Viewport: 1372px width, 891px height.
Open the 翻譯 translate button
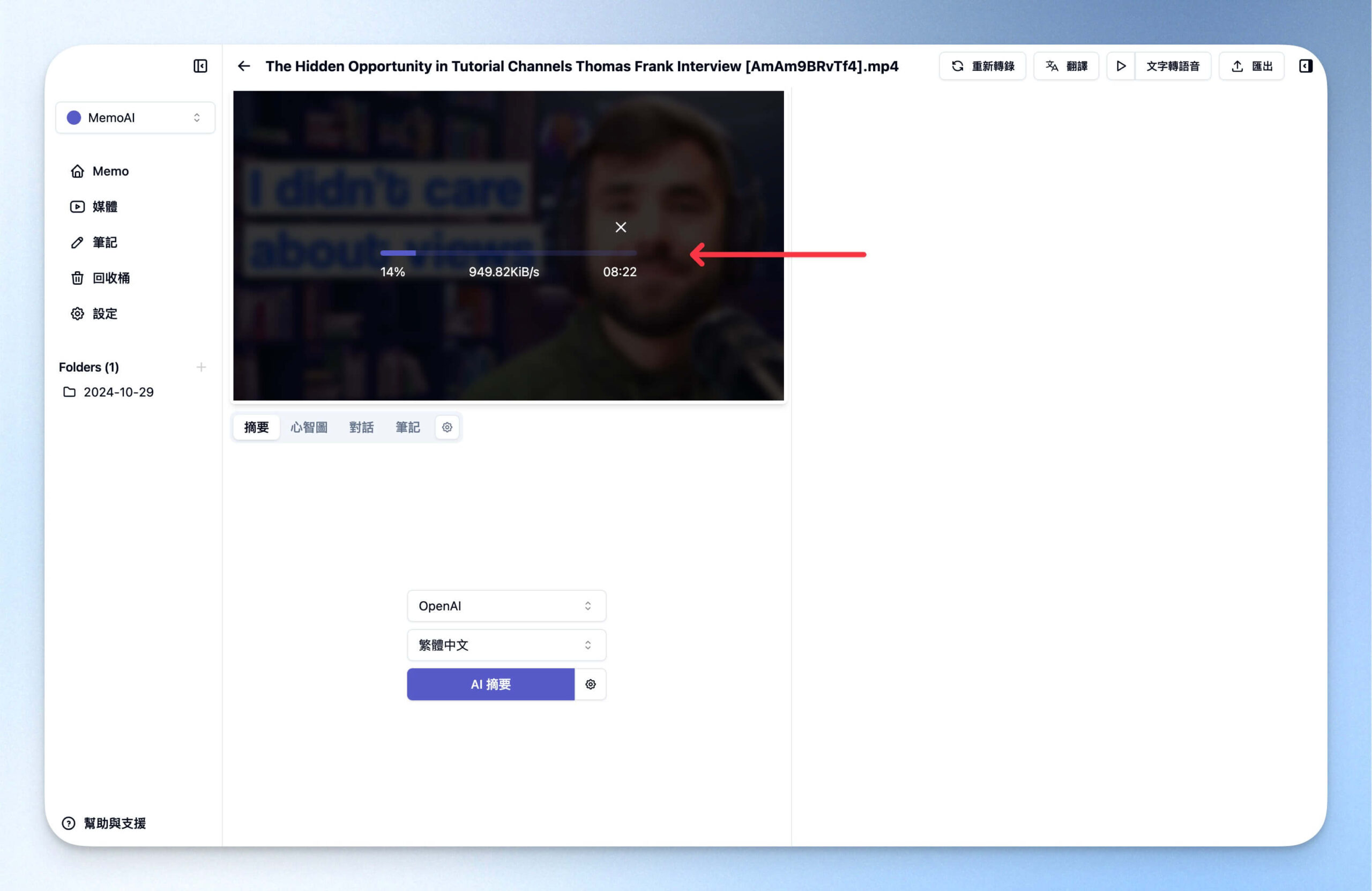1066,66
